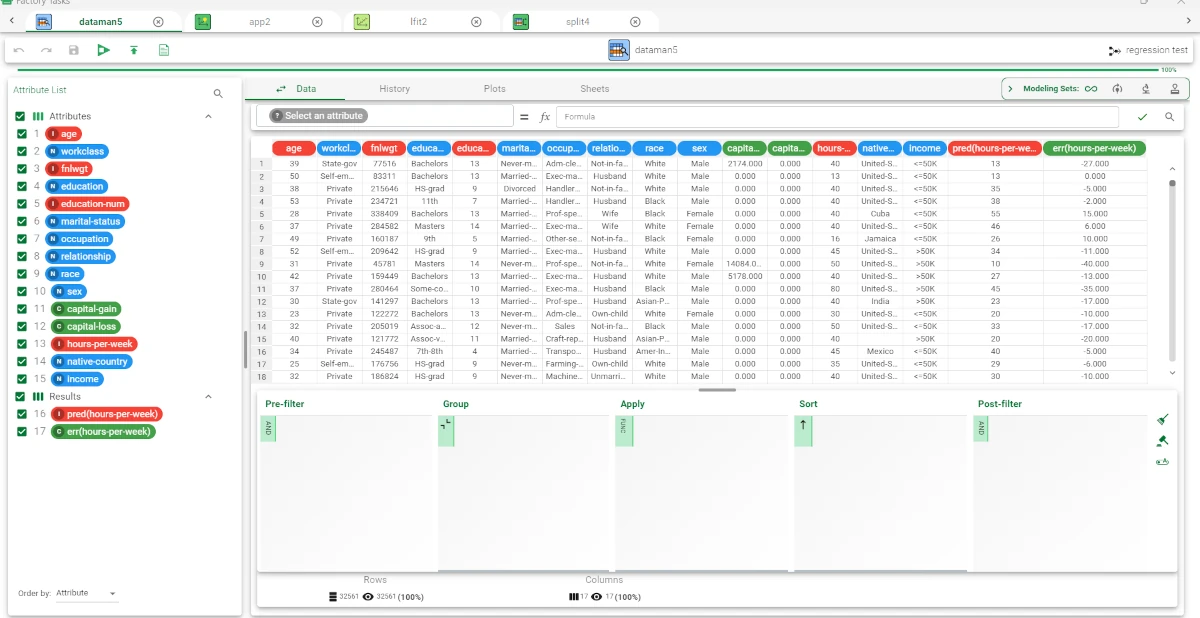This screenshot has width=1200, height=618.
Task: Run the task with green play icon
Action: coord(103,50)
